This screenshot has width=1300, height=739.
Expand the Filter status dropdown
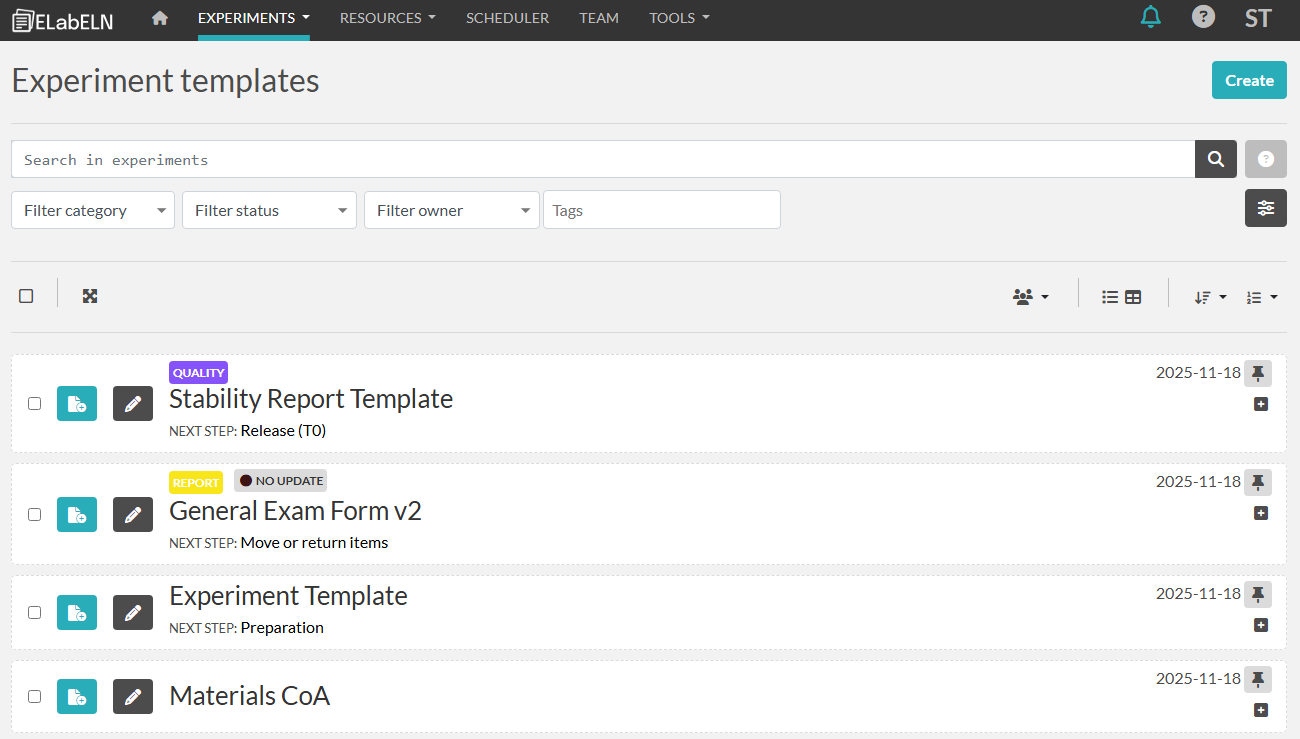[x=269, y=210]
